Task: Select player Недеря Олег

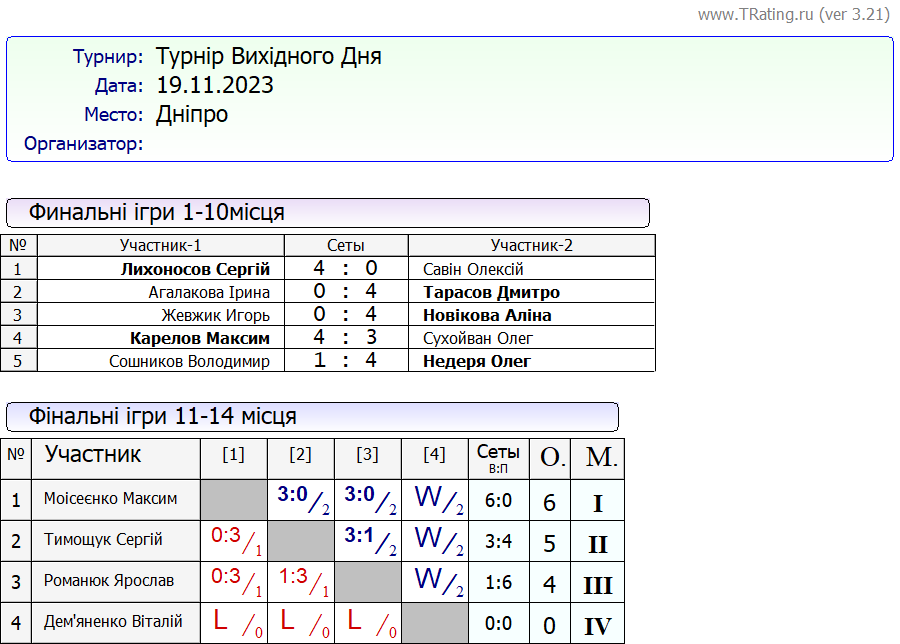Action: tap(477, 361)
